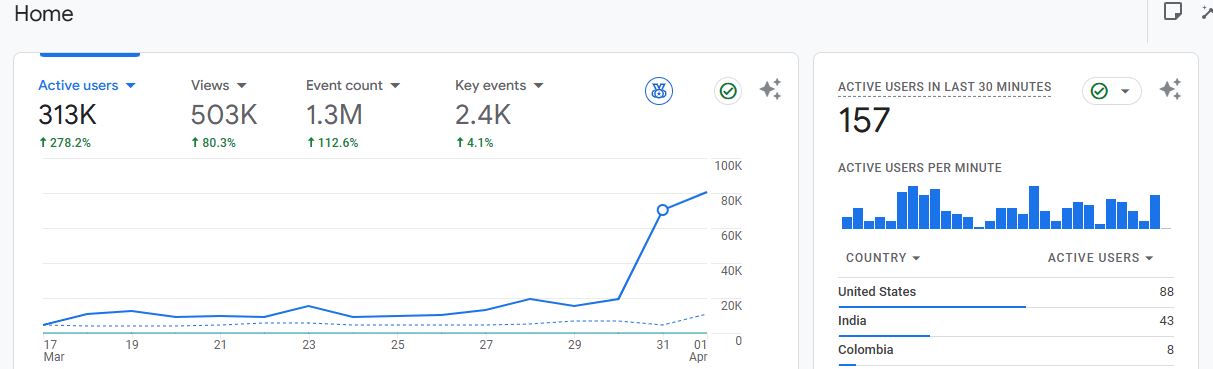Click the ACTIVE USERS PER MINUTE label
Screen dimensions: 1213x369
pyautogui.click(x=920, y=168)
